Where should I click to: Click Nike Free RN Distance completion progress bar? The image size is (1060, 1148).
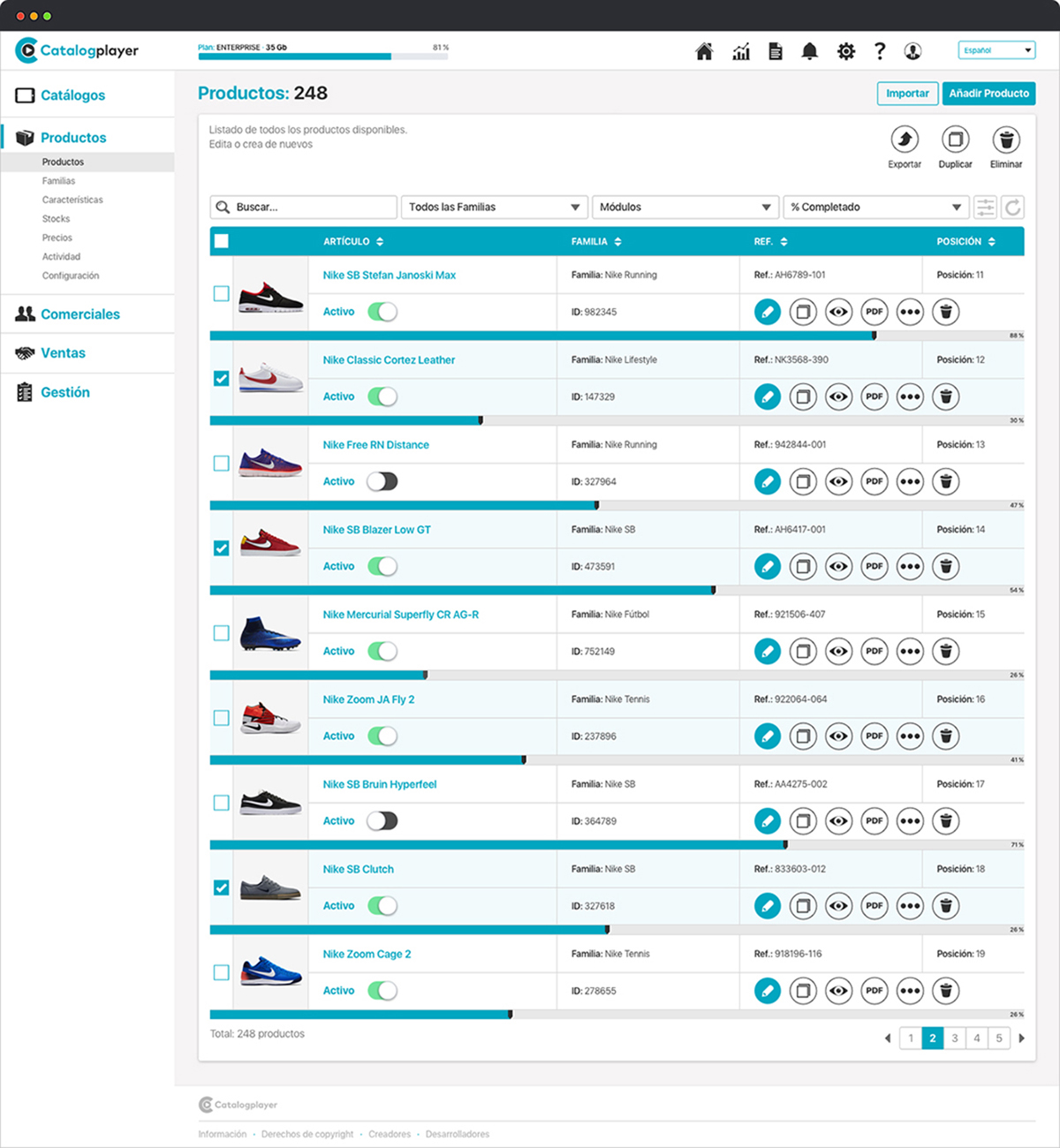pos(617,505)
